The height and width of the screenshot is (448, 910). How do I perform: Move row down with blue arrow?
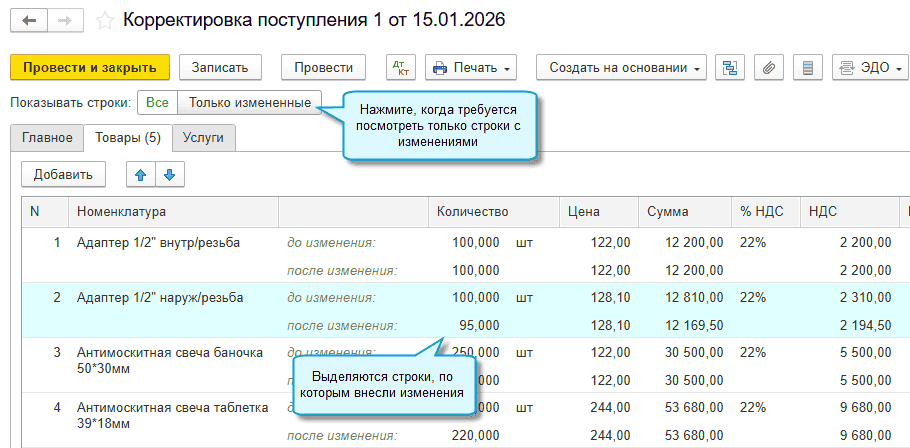tap(169, 175)
